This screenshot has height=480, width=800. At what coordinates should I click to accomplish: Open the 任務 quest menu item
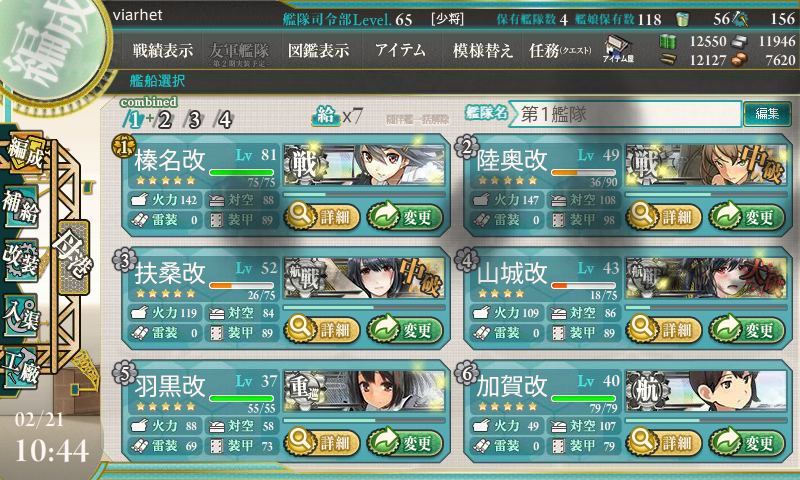click(x=560, y=50)
